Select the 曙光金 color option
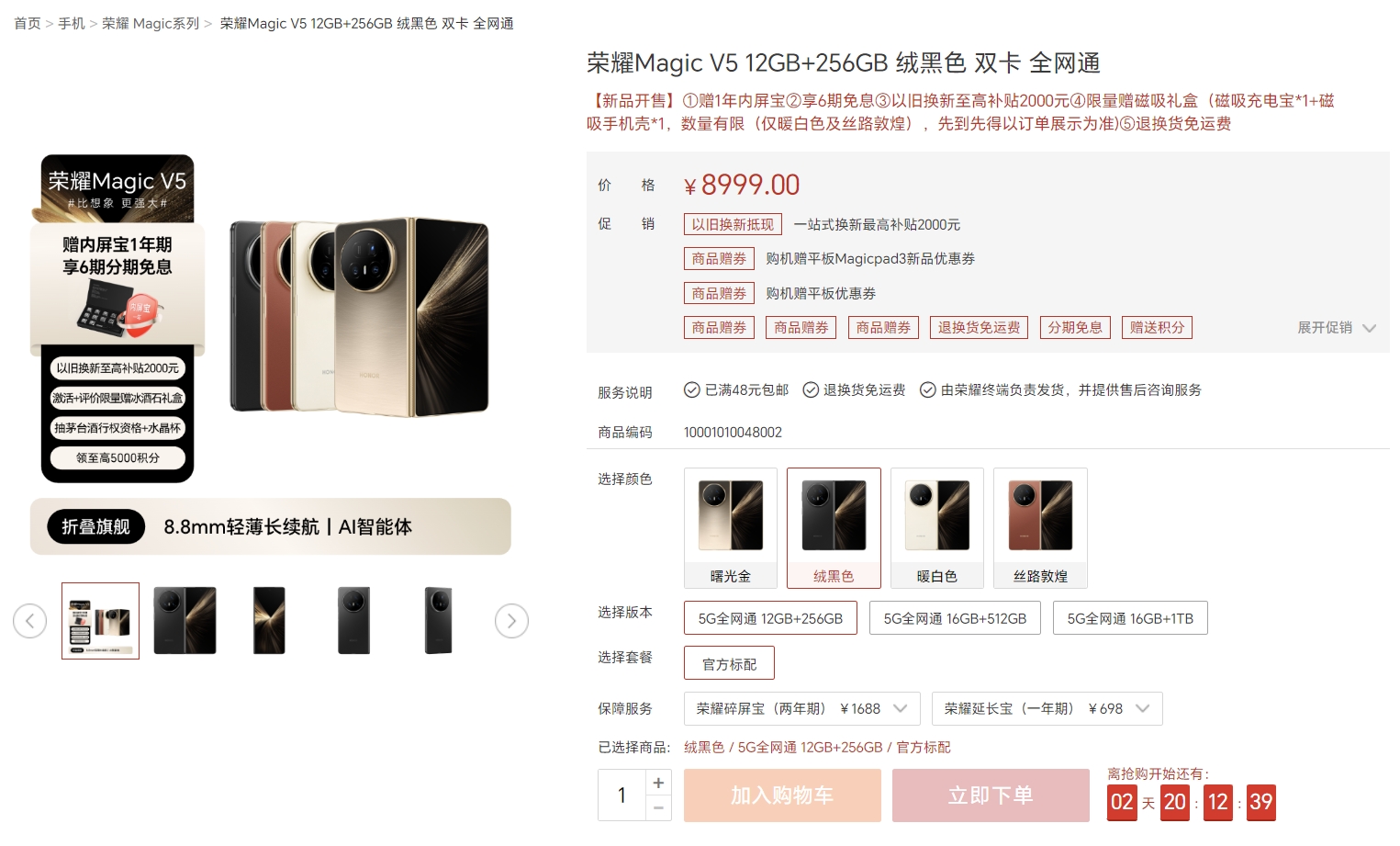 (x=731, y=528)
